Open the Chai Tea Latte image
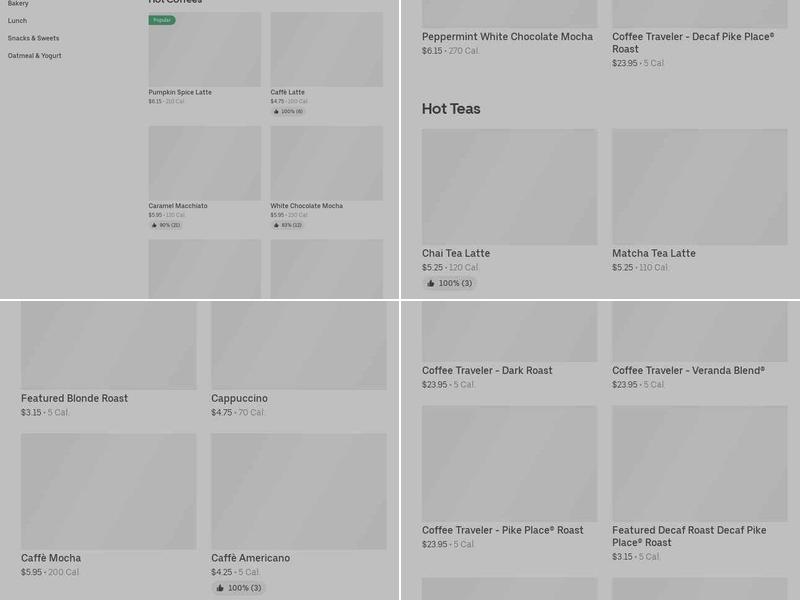The height and width of the screenshot is (600, 800). tap(509, 187)
